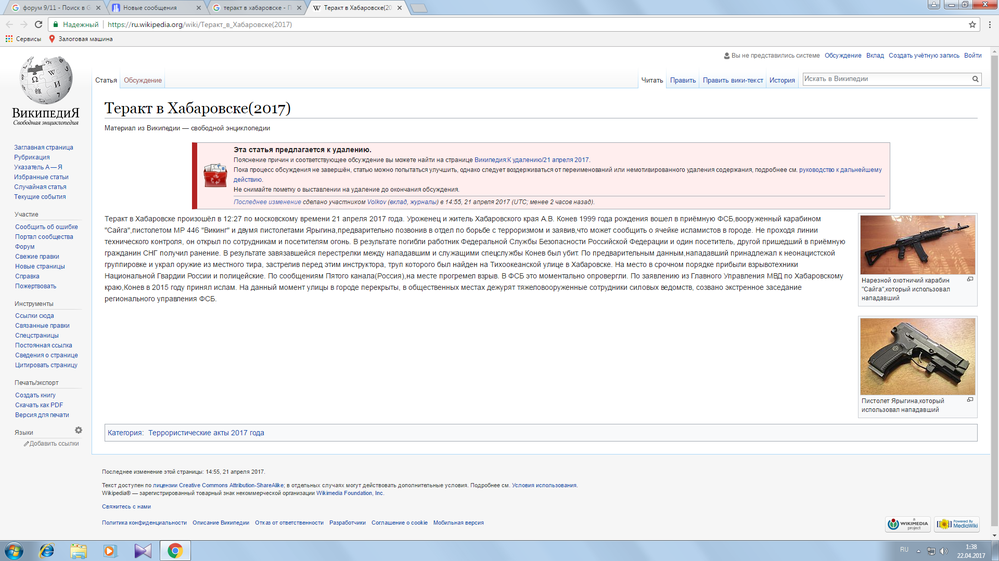Image resolution: width=999 pixels, height=561 pixels.
Task: Open Заглавная страница link
Action: (x=43, y=147)
